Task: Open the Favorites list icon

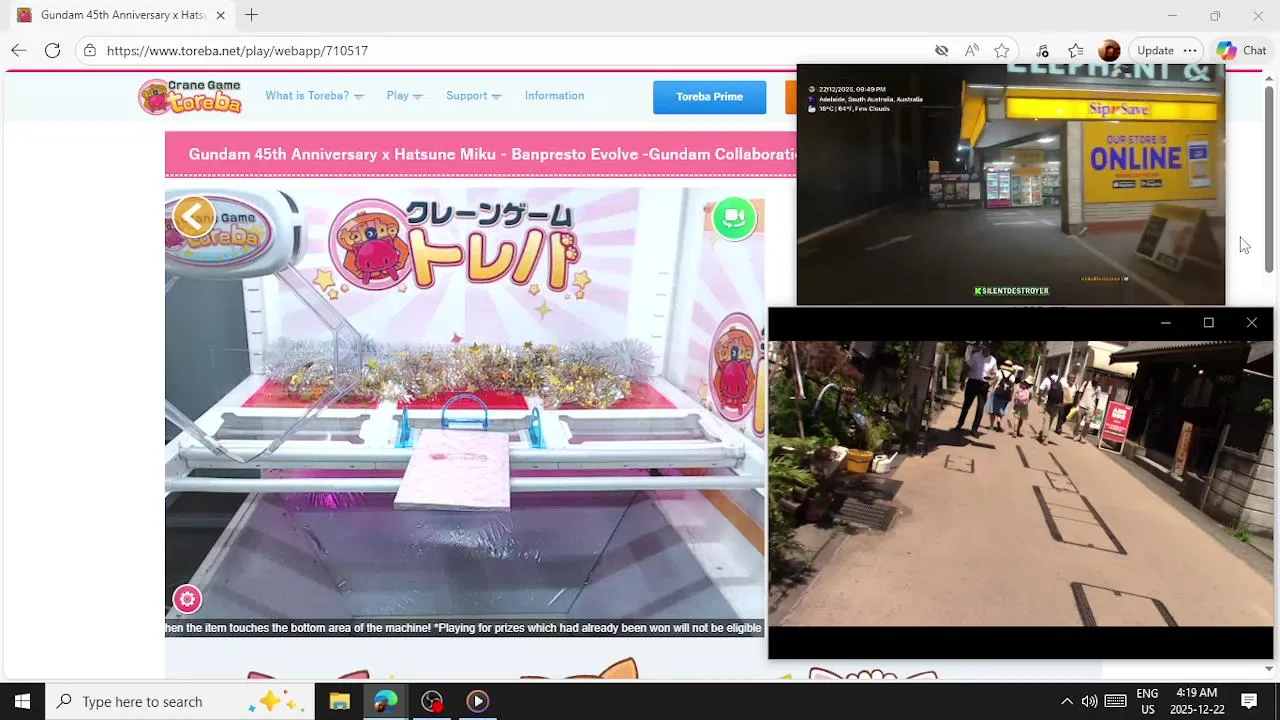Action: pos(1075,50)
